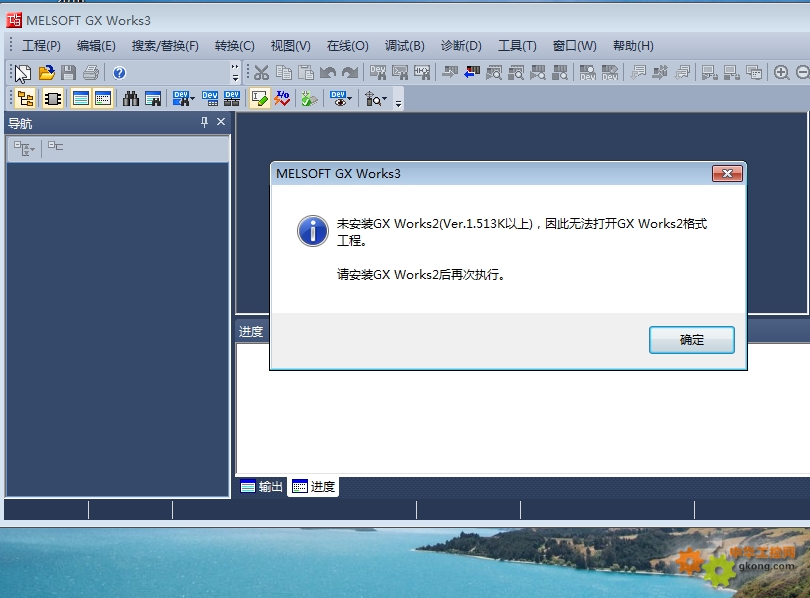Click the I/O check icon
Screen dimensions: 810x598
(x=282, y=99)
